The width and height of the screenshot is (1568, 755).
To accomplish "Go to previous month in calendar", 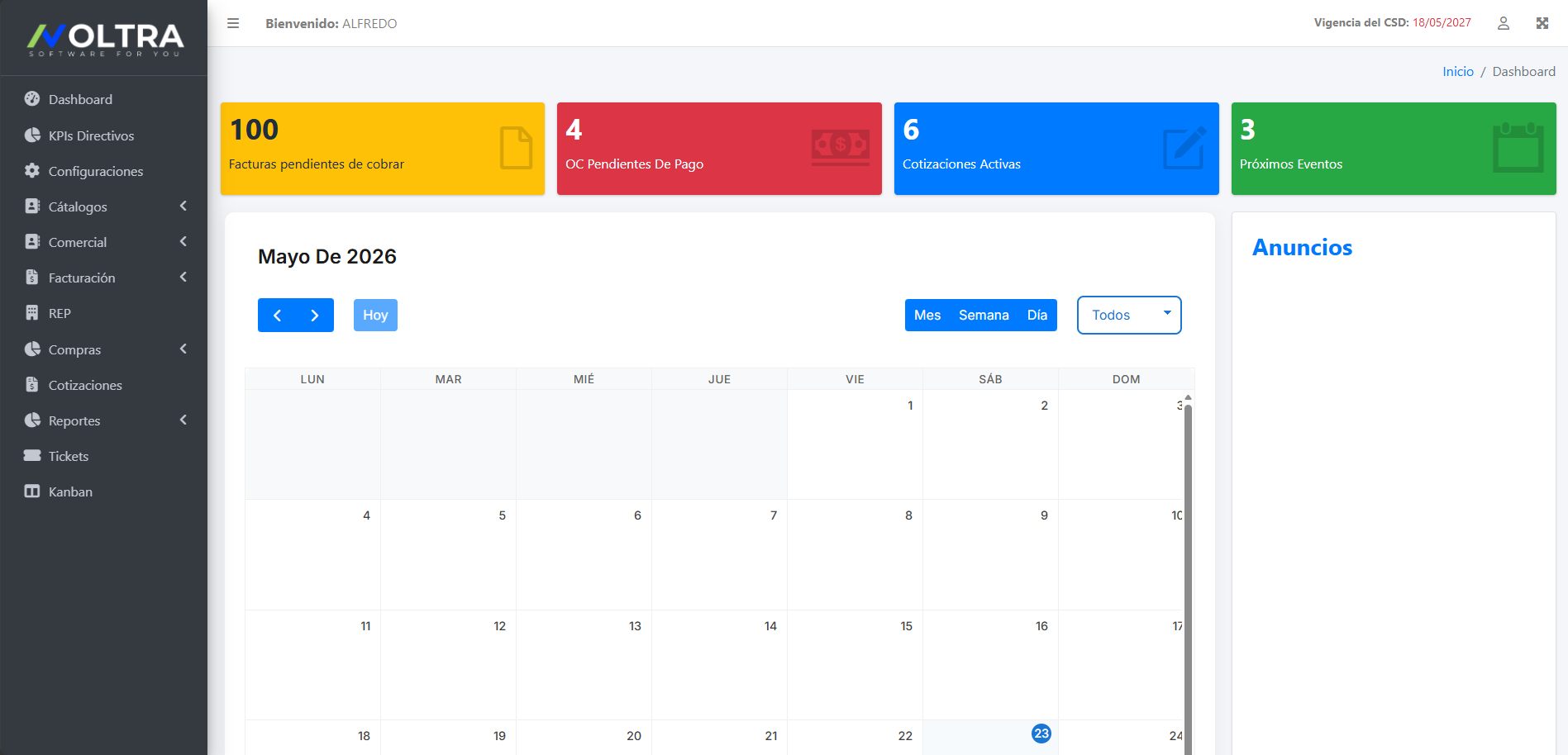I will 277,316.
